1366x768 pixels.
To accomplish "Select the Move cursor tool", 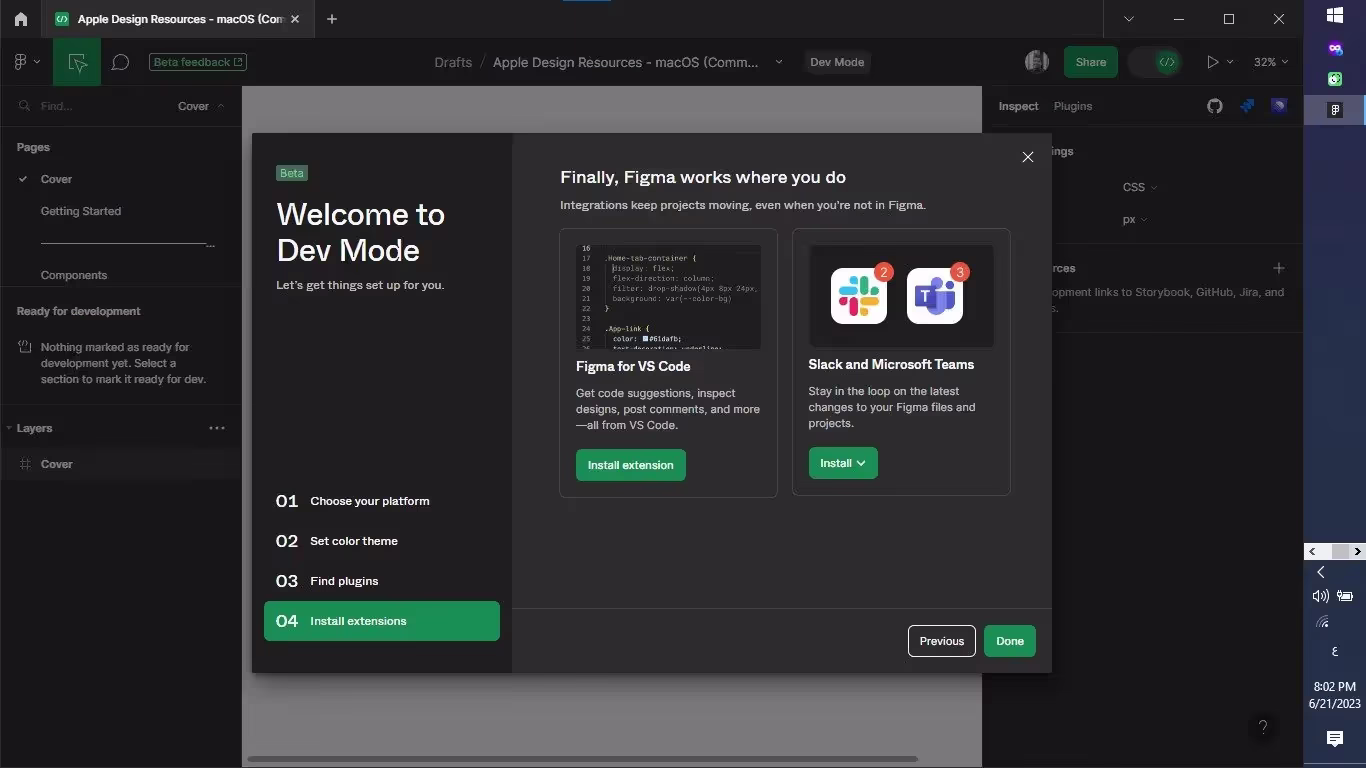I will click(x=77, y=62).
